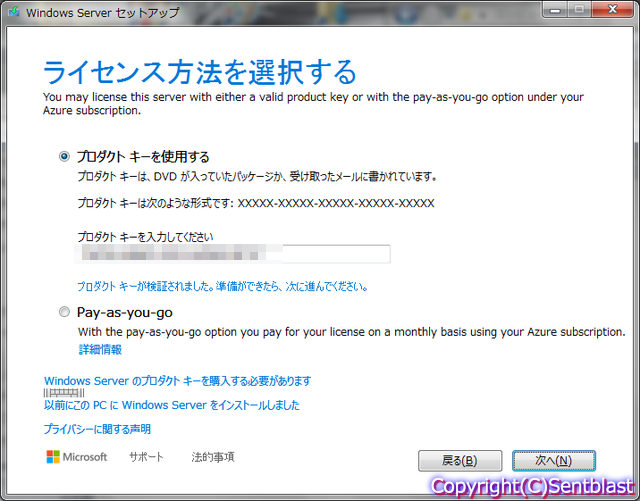
Task: Click the 戻る(B) back button
Action: 460,461
